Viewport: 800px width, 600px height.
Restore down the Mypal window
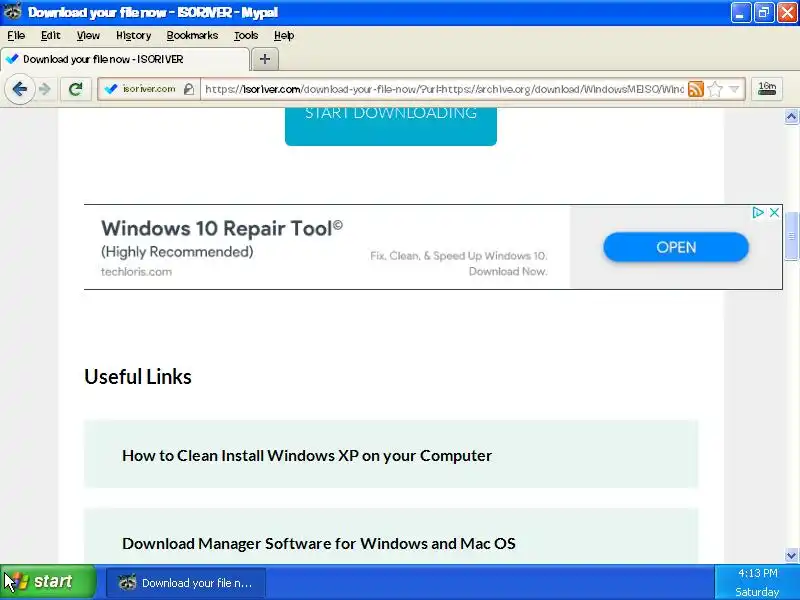click(x=764, y=12)
